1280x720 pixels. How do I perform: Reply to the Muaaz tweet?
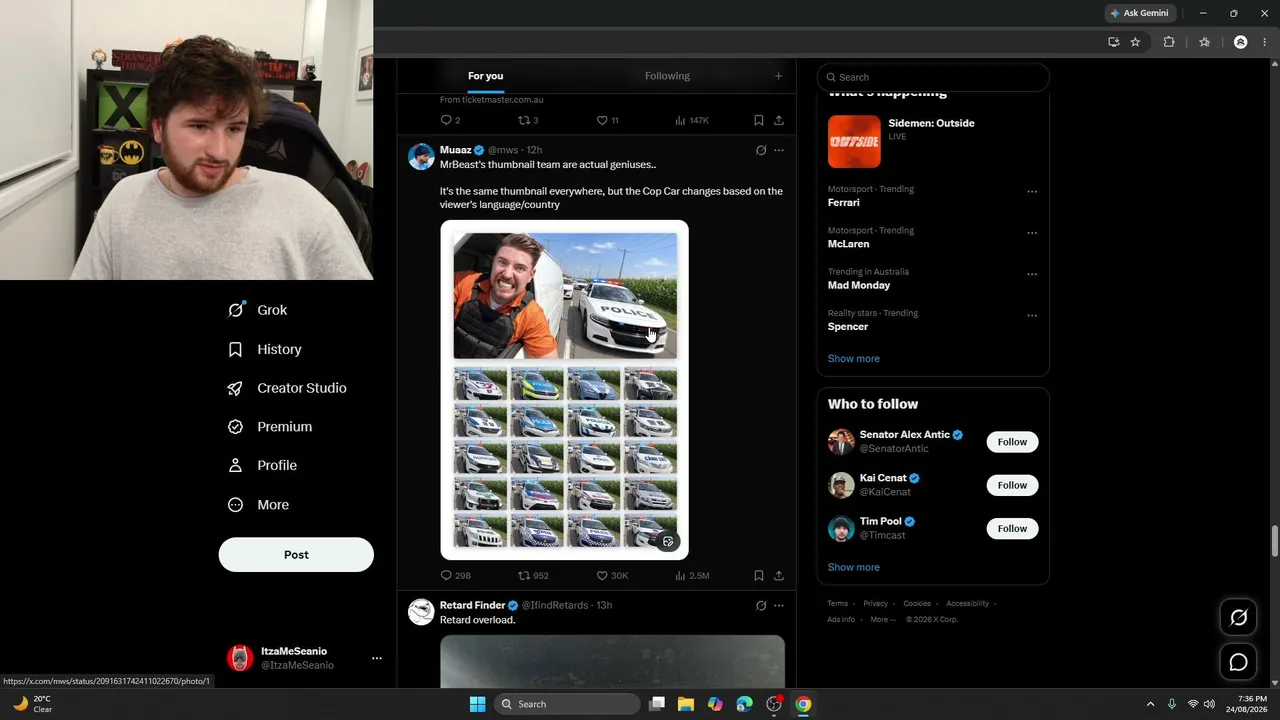click(x=447, y=576)
